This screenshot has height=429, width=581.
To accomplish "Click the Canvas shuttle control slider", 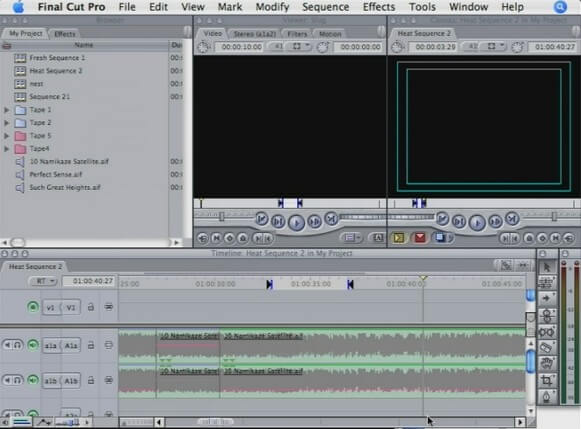I will click(554, 216).
